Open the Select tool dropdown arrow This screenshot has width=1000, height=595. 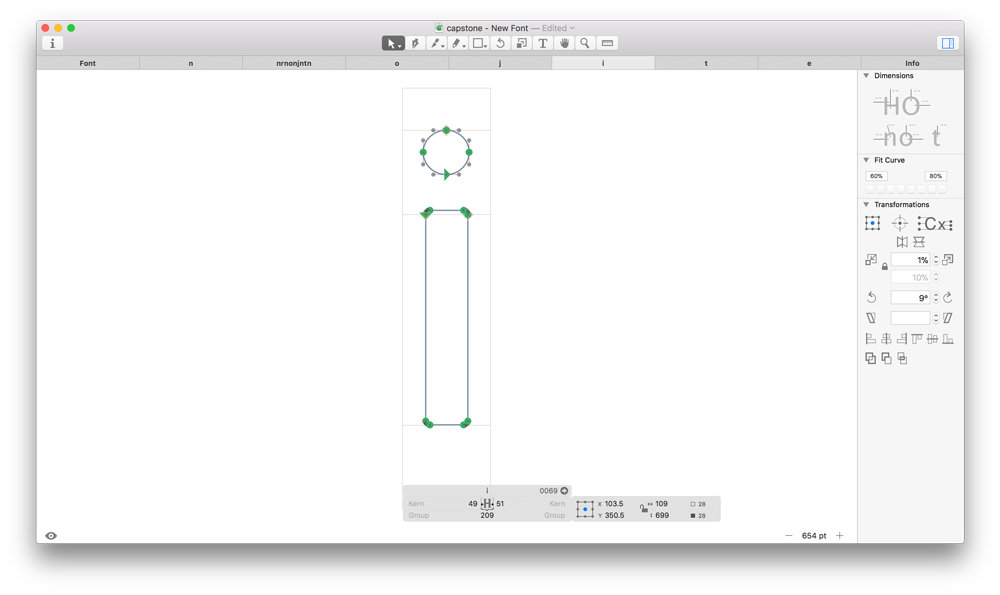400,47
